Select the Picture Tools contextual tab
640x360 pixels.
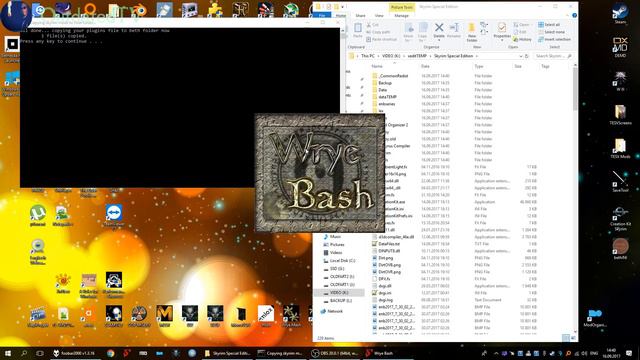click(402, 7)
